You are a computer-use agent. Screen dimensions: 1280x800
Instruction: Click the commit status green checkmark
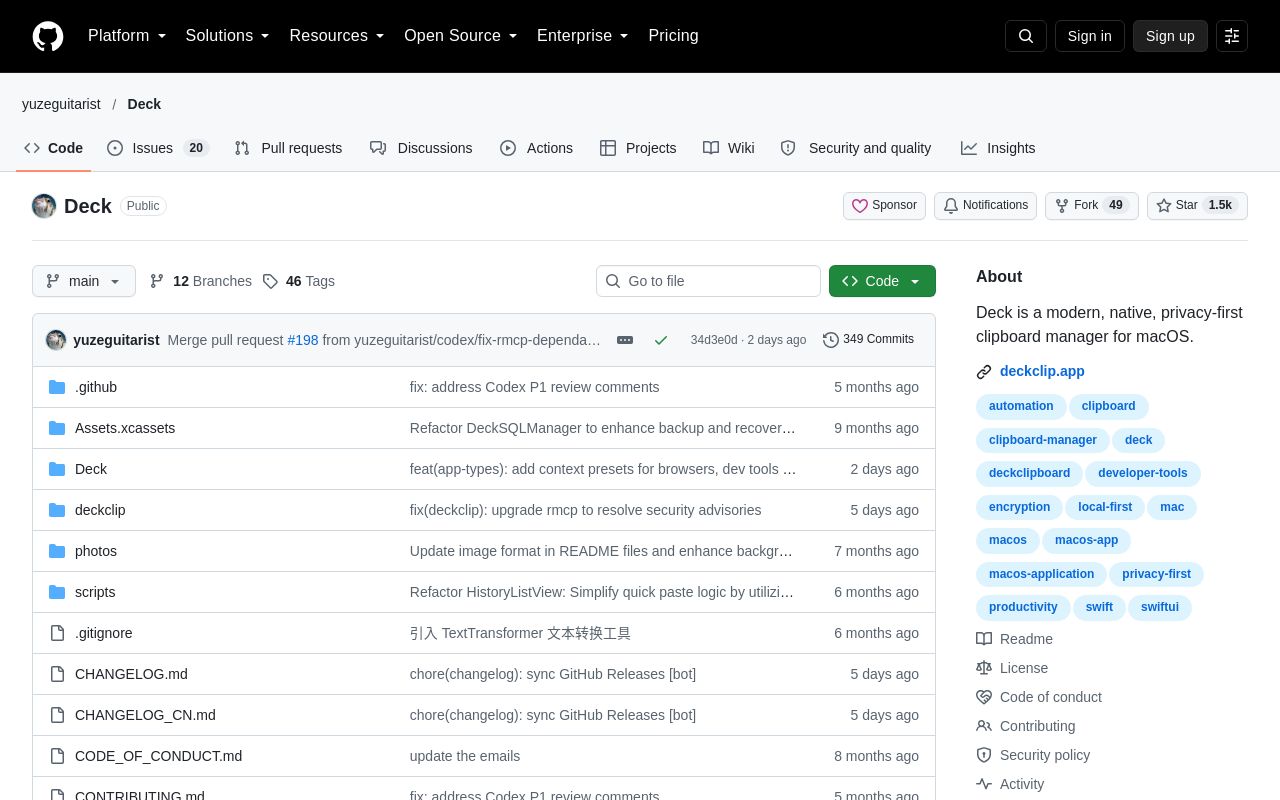(x=661, y=340)
